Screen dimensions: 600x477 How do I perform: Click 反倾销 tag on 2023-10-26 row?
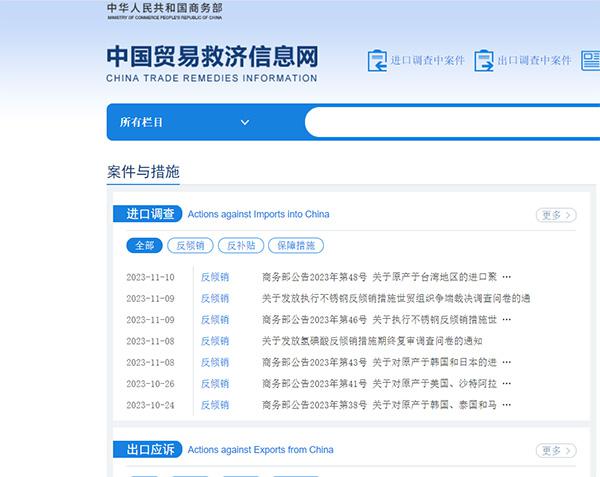215,384
